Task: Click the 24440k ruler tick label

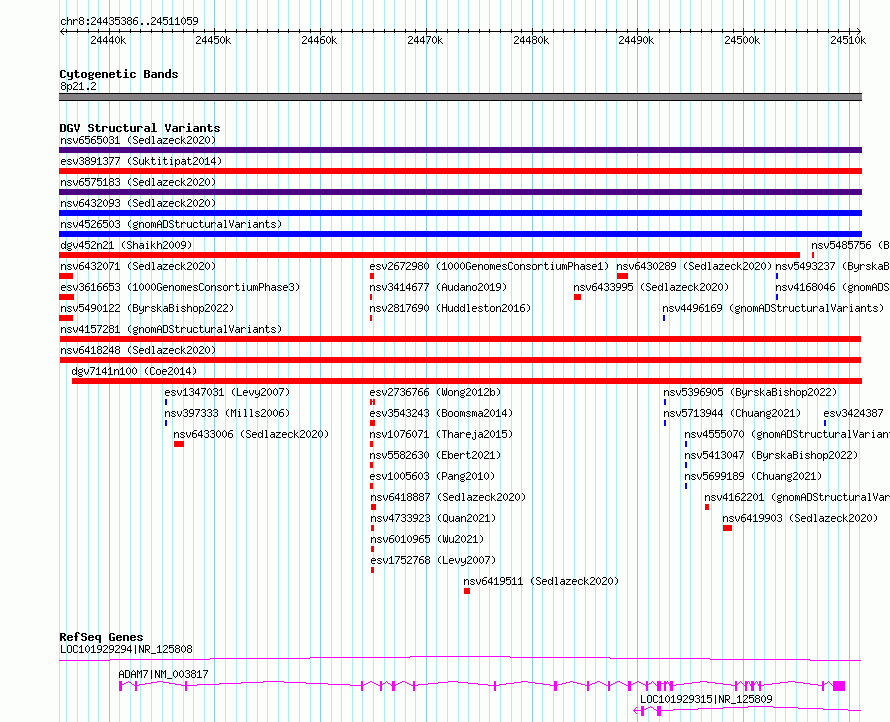Action: point(108,40)
